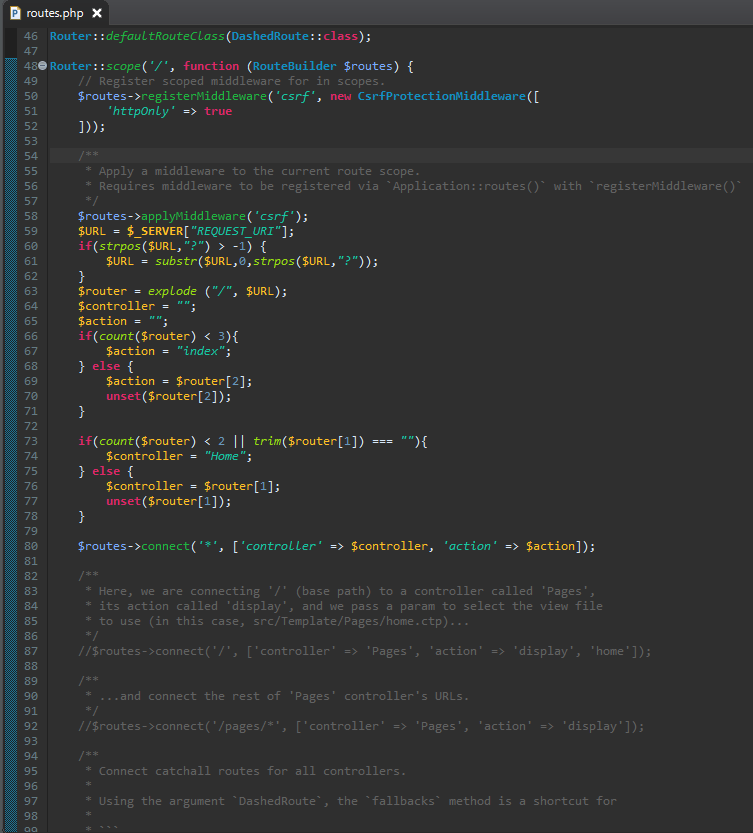Screen dimensions: 753x833
Task: Click 'applyMiddleware' method on line 58
Action: pyautogui.click(x=193, y=216)
